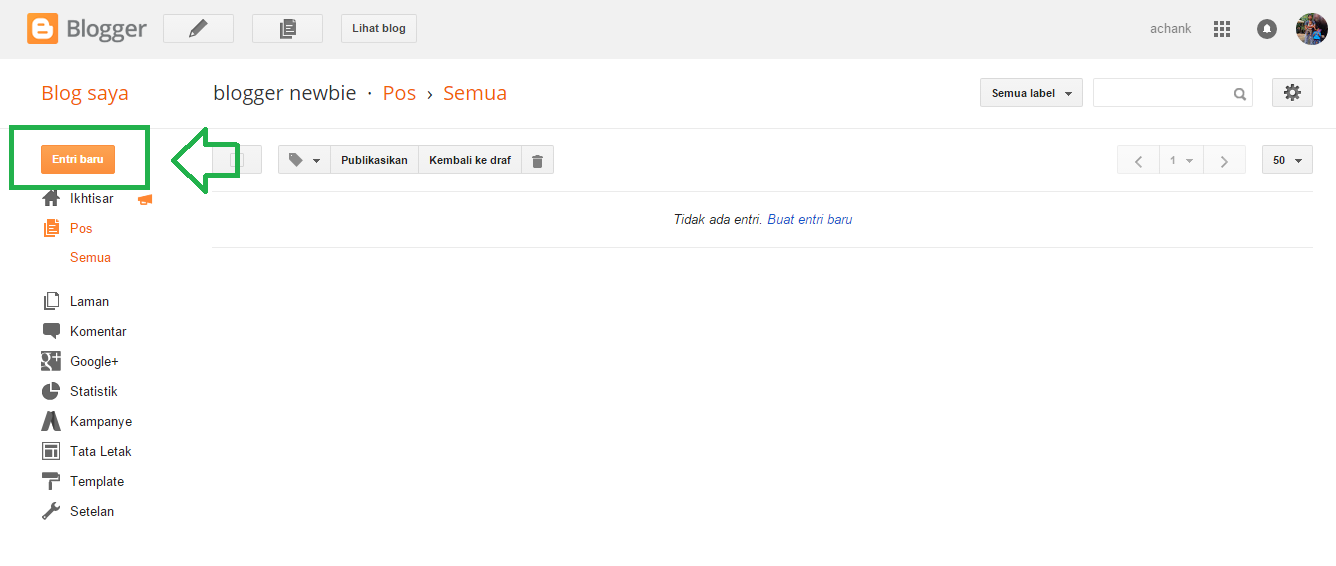The height and width of the screenshot is (566, 1336).
Task: Open the page number dropdown
Action: pos(1181,160)
